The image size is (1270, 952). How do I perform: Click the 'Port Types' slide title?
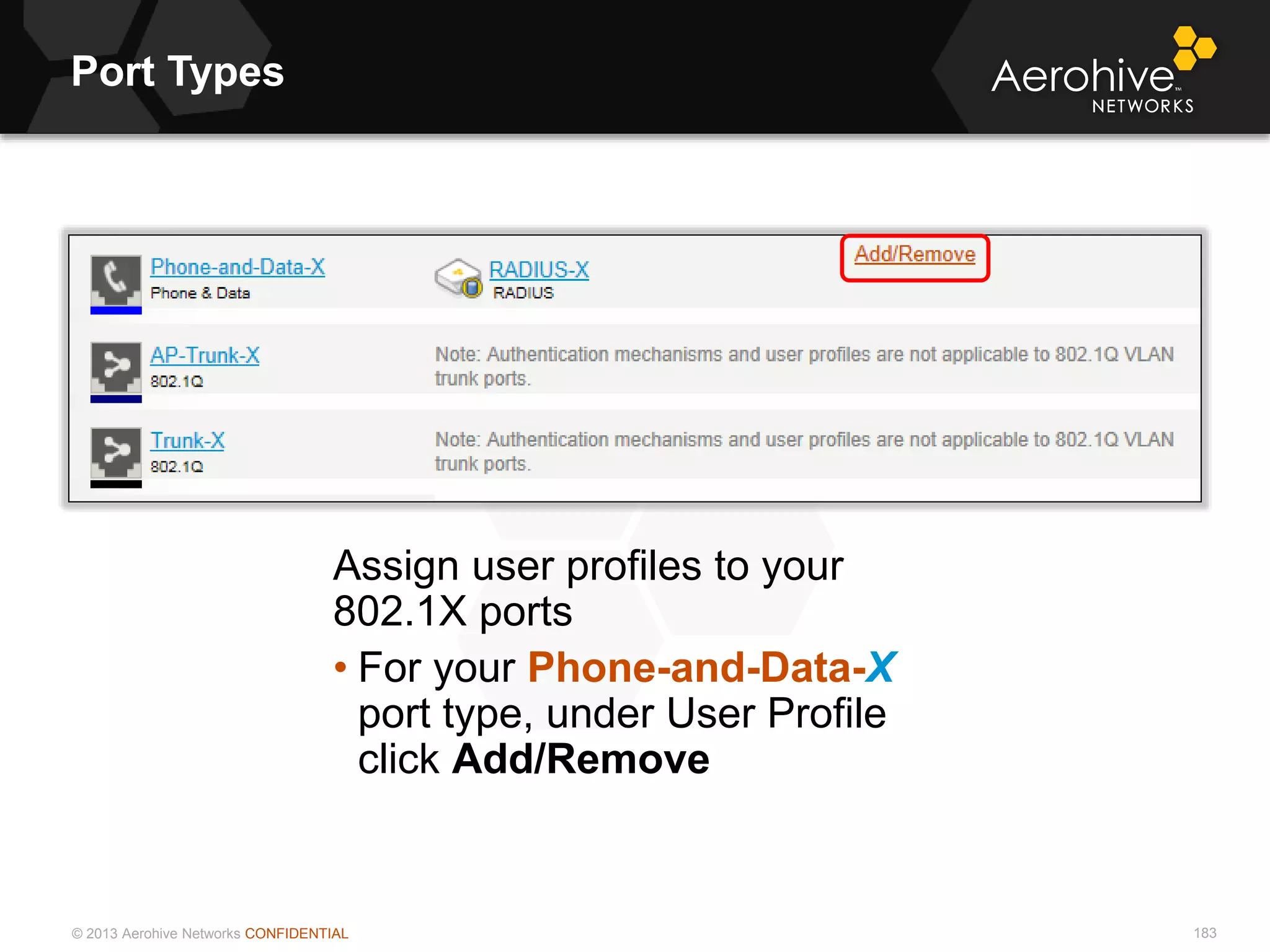tap(177, 73)
